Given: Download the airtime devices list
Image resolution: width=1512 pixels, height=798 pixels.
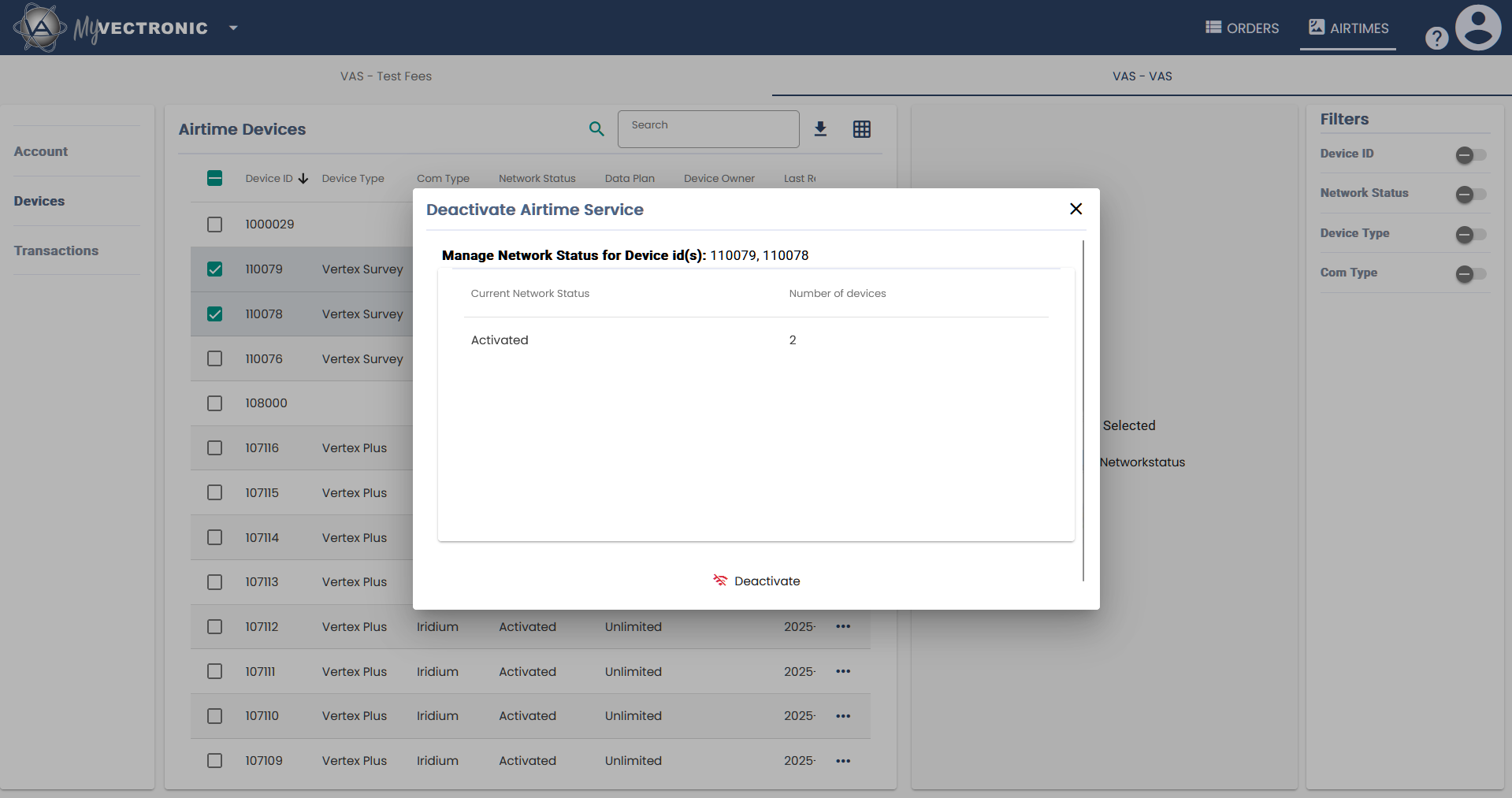Looking at the screenshot, I should click(x=820, y=129).
